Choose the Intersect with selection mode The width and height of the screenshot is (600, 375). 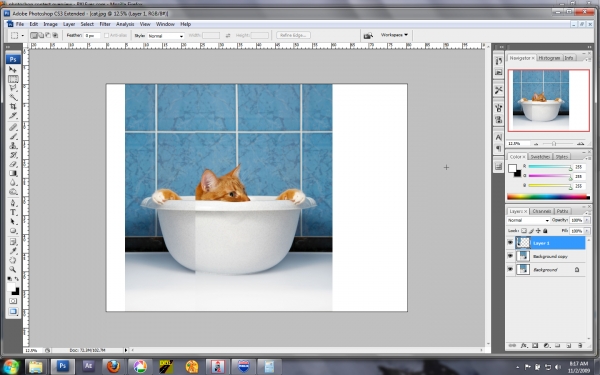coord(55,35)
